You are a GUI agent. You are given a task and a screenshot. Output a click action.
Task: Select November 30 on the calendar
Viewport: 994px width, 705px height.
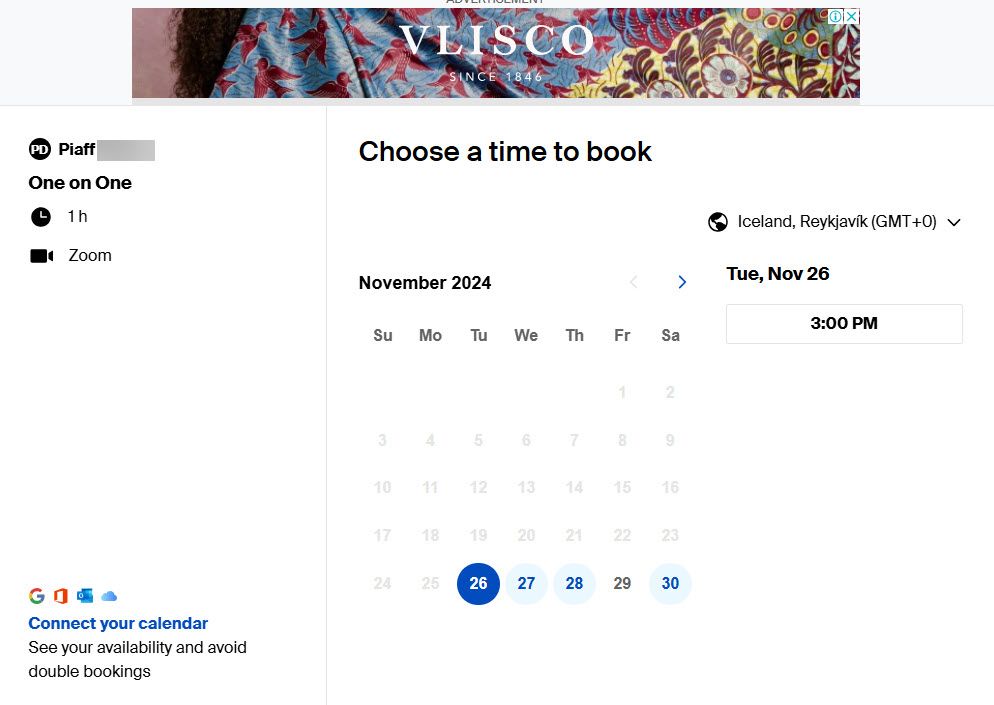(x=670, y=583)
